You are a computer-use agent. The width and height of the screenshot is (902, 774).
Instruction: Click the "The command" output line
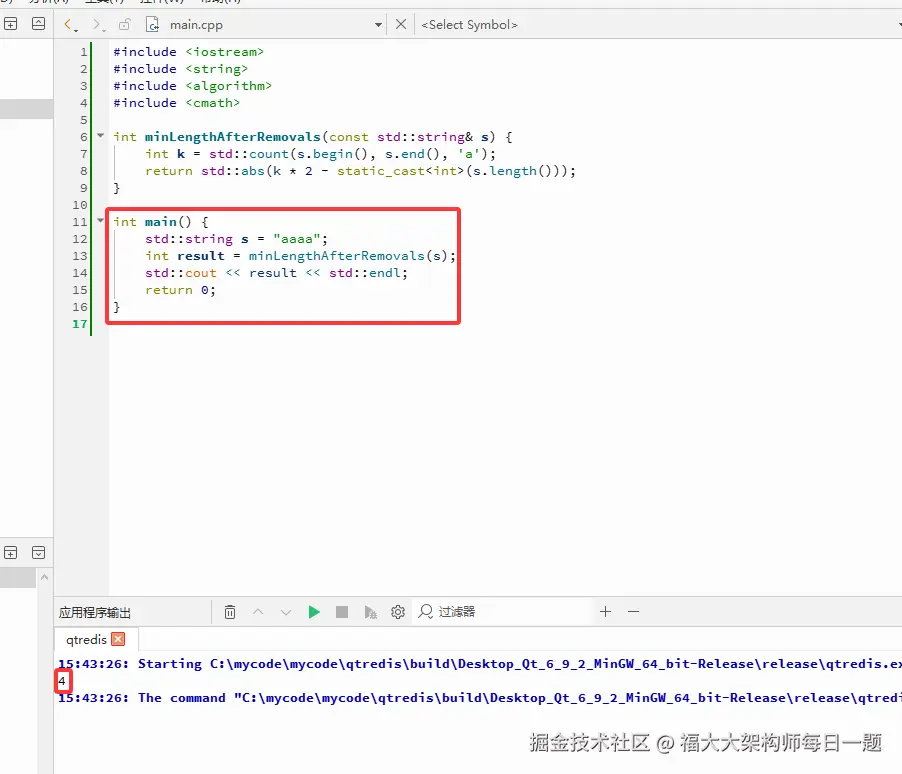click(x=480, y=698)
